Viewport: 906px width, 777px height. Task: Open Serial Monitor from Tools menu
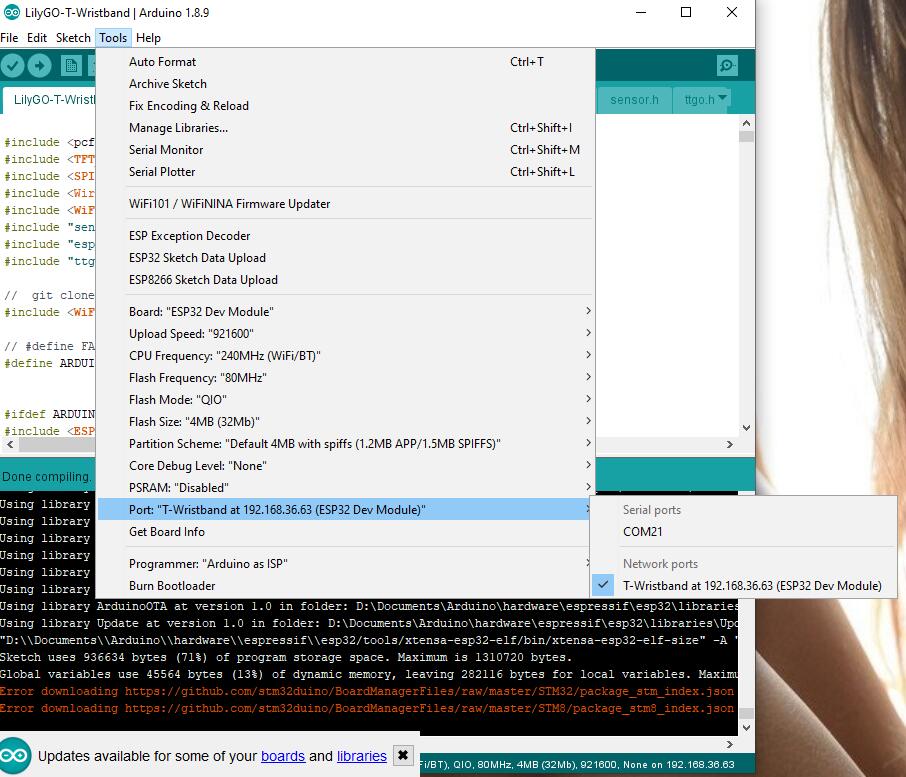tap(346, 149)
